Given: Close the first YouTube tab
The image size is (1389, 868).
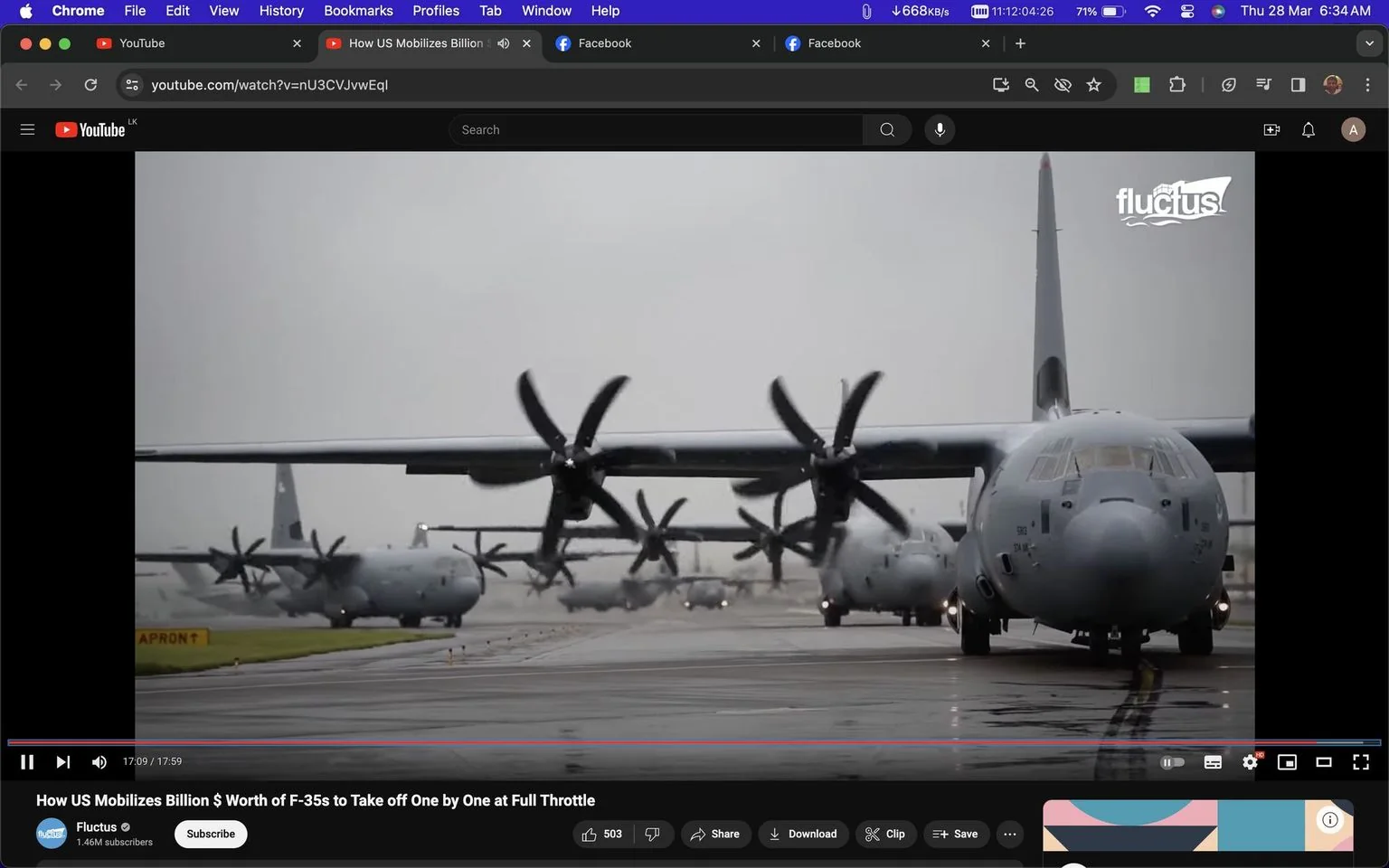Looking at the screenshot, I should [x=297, y=43].
